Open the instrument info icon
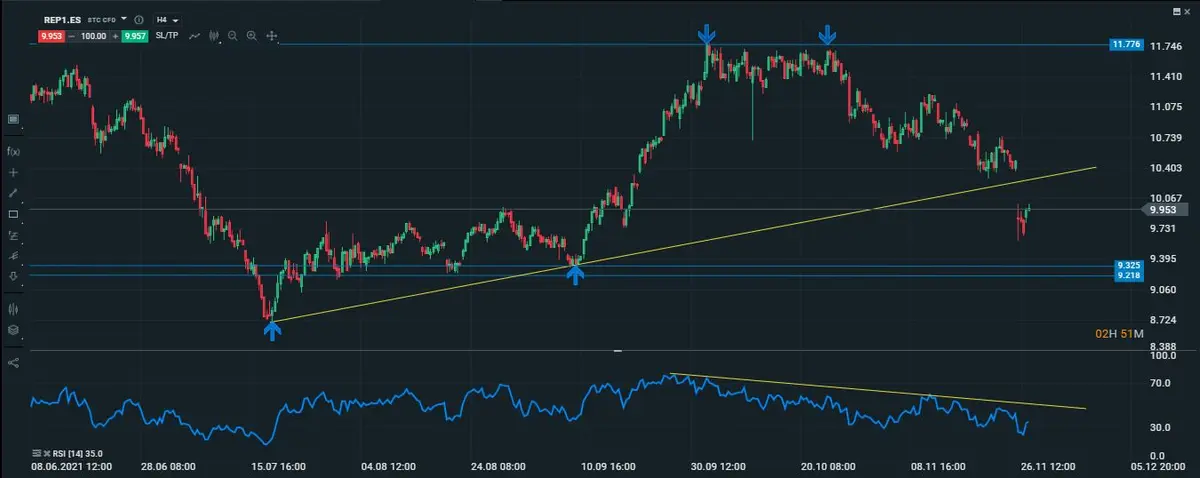Screen dimensions: 1200x478 (x=138, y=19)
